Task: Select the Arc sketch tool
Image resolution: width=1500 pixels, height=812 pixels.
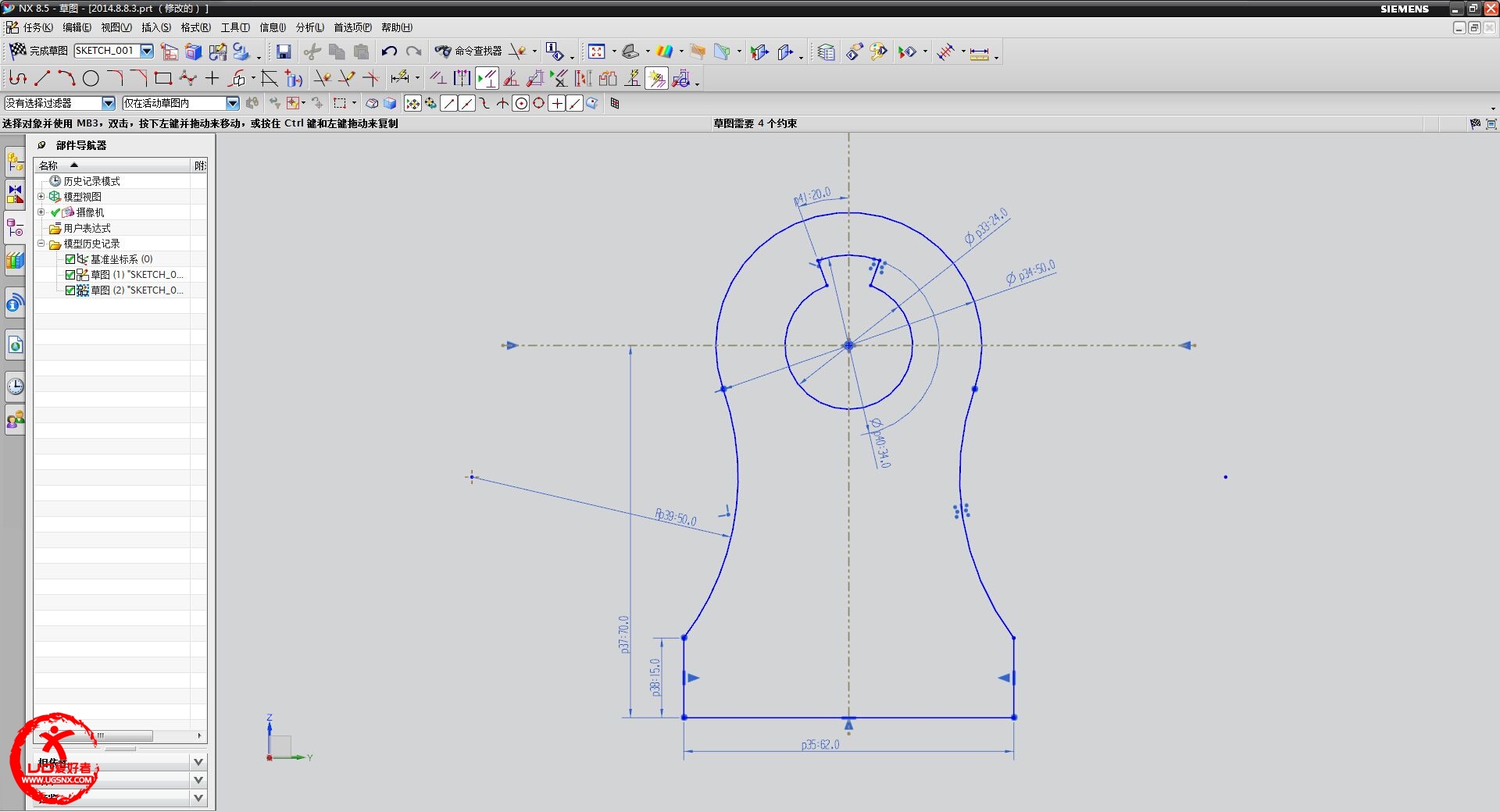Action: click(x=66, y=78)
